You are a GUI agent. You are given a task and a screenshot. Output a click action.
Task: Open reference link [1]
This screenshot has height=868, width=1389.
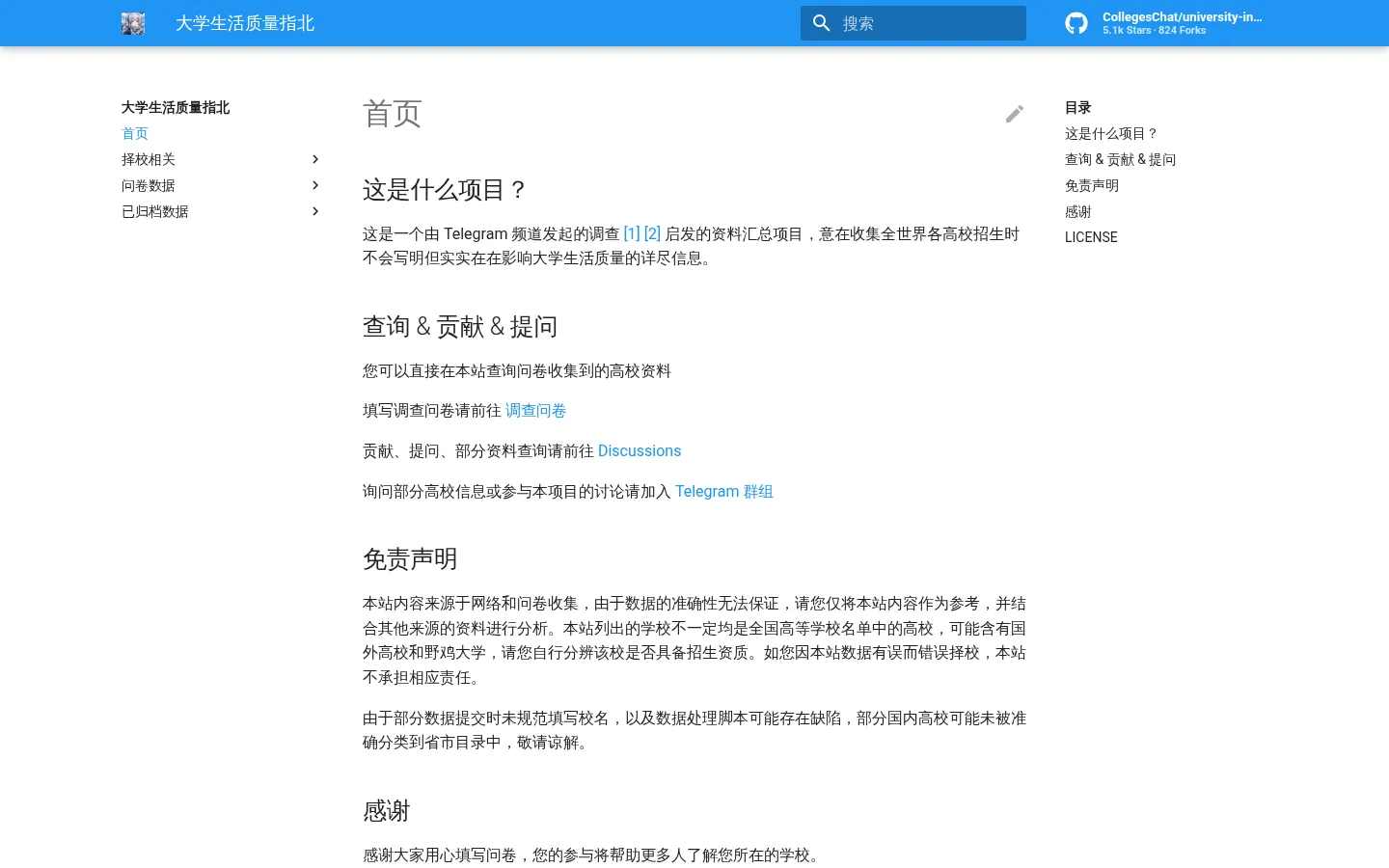632,233
